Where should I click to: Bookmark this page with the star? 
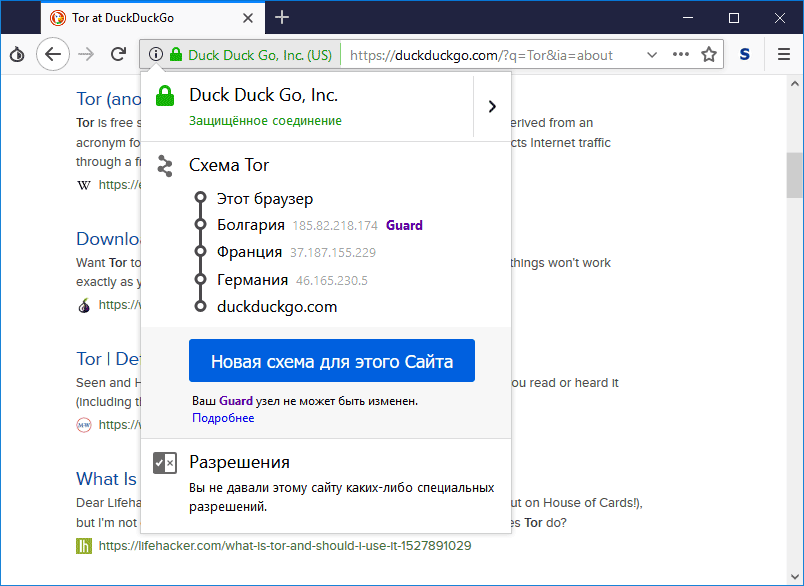pyautogui.click(x=709, y=54)
